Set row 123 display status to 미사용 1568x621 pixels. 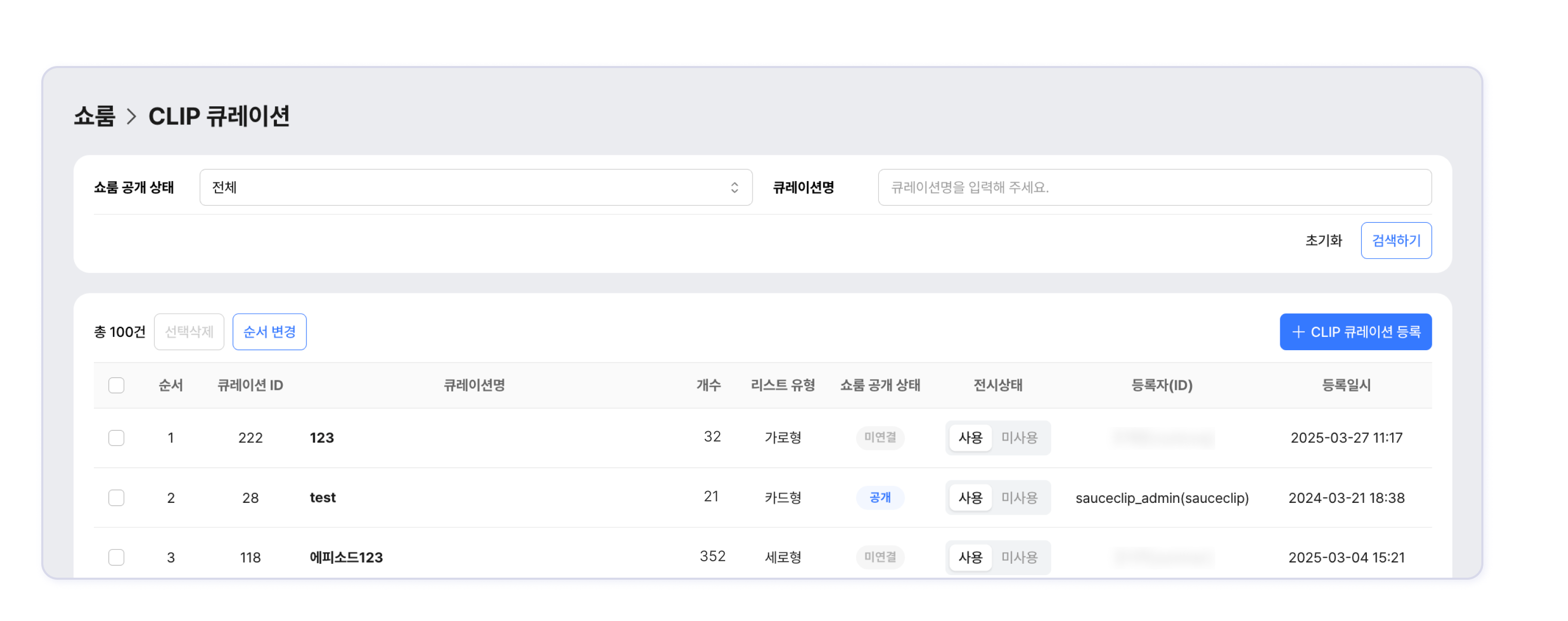pyautogui.click(x=1019, y=438)
